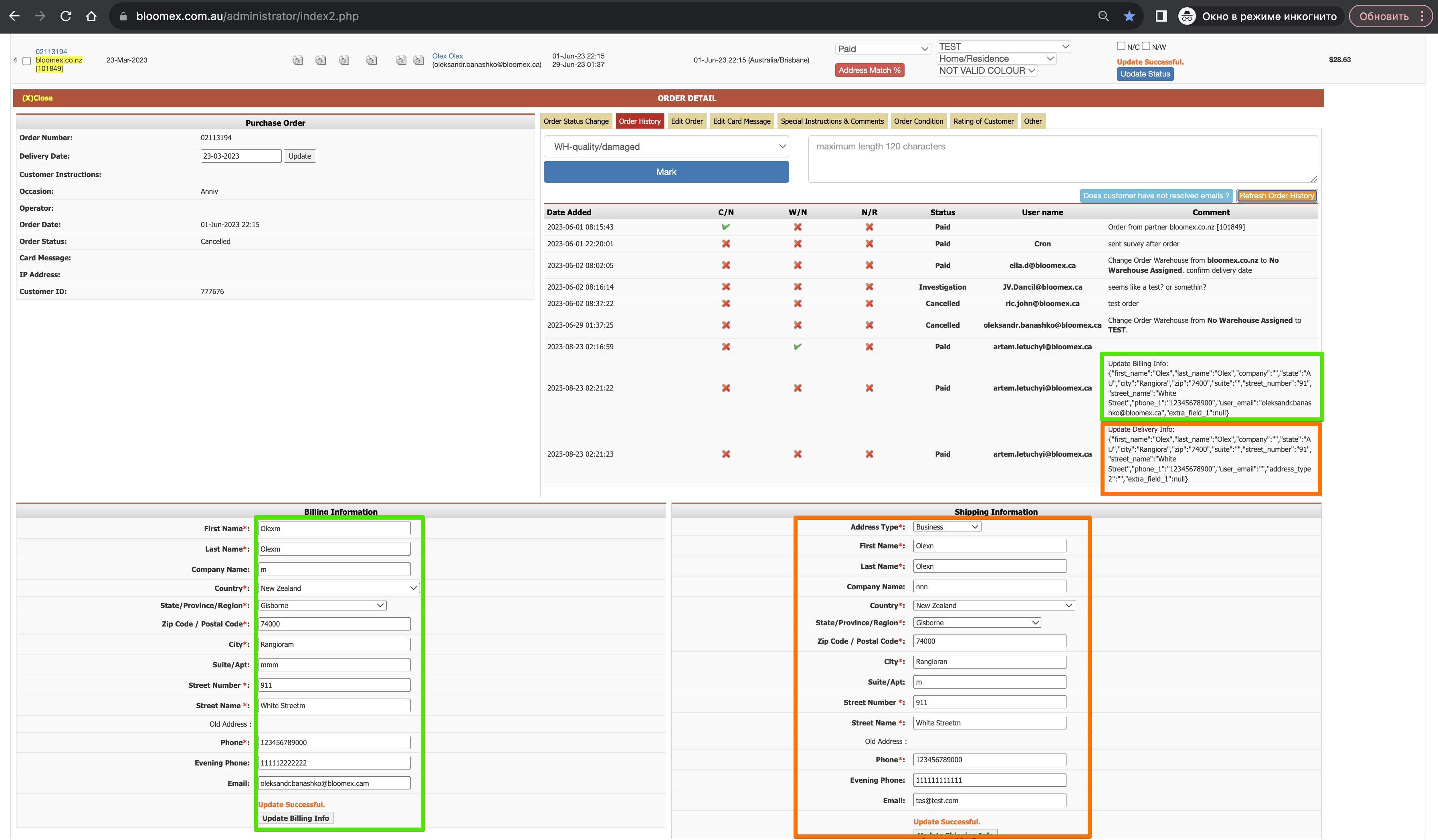1438x840 pixels.
Task: Click C/N red cross in 22:20:01 row
Action: click(726, 244)
